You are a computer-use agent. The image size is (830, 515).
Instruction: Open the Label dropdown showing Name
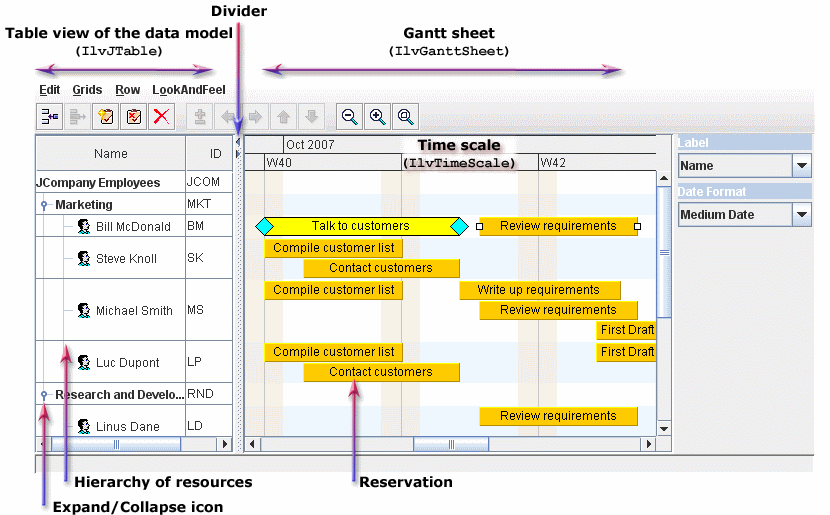pos(801,166)
